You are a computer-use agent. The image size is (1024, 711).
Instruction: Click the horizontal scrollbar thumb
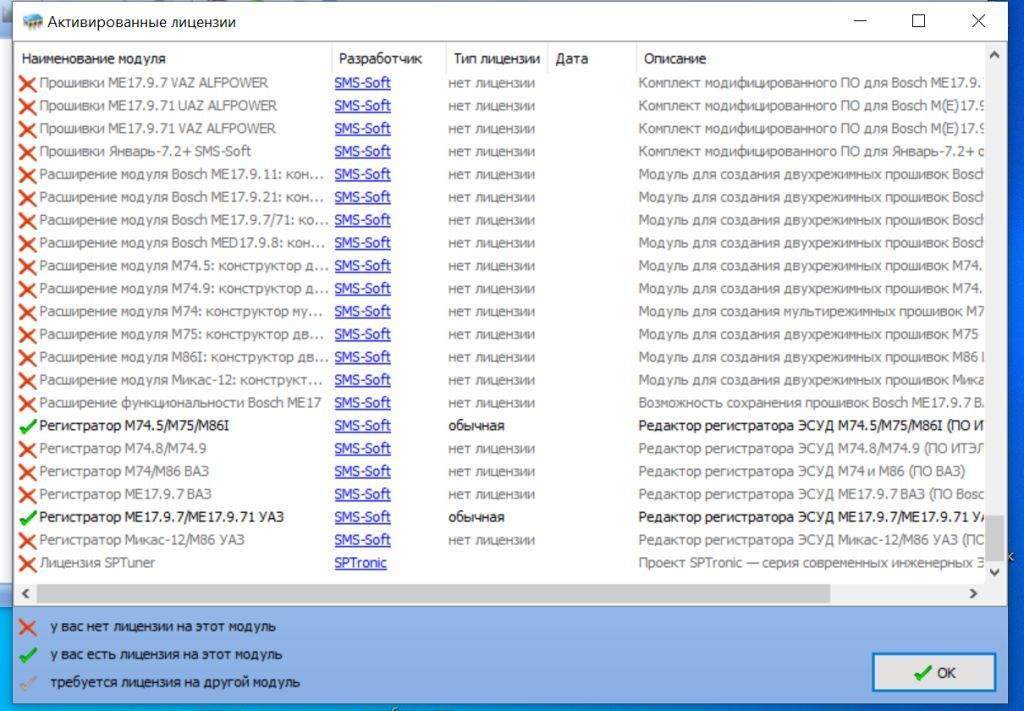tap(433, 593)
